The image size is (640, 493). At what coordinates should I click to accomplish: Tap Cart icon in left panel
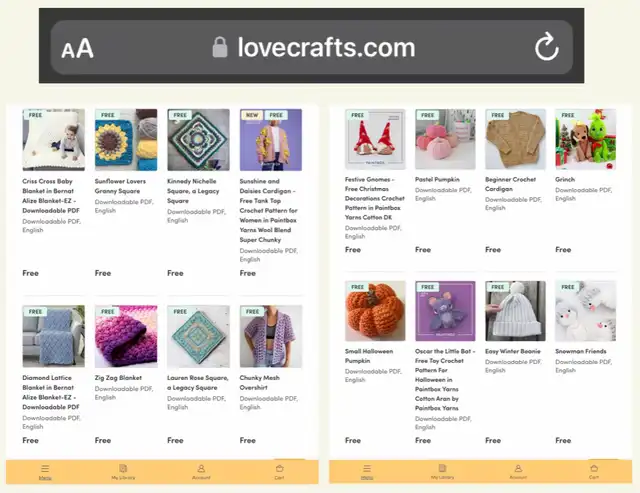279,471
